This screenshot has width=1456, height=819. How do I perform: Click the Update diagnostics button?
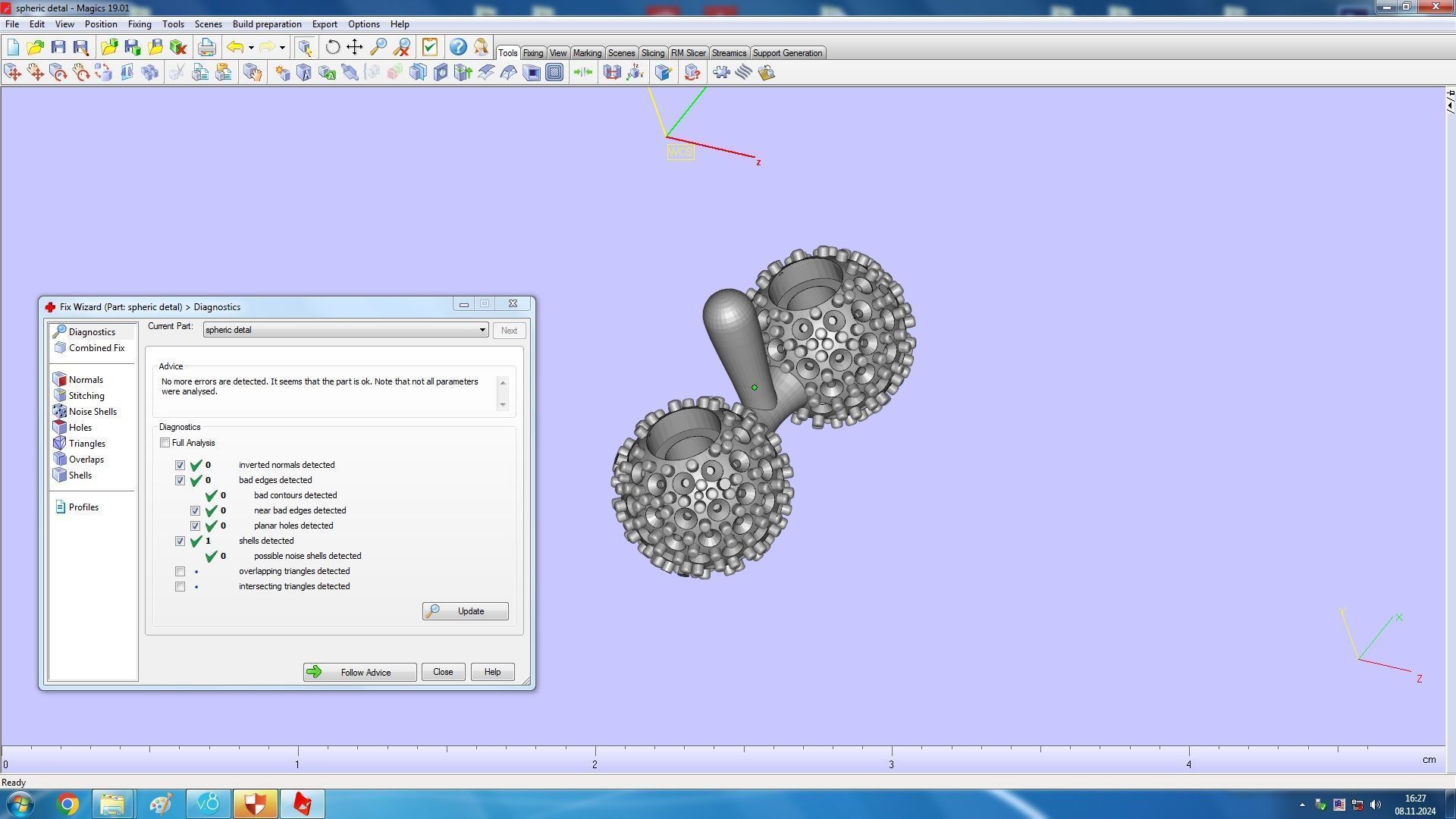(465, 611)
